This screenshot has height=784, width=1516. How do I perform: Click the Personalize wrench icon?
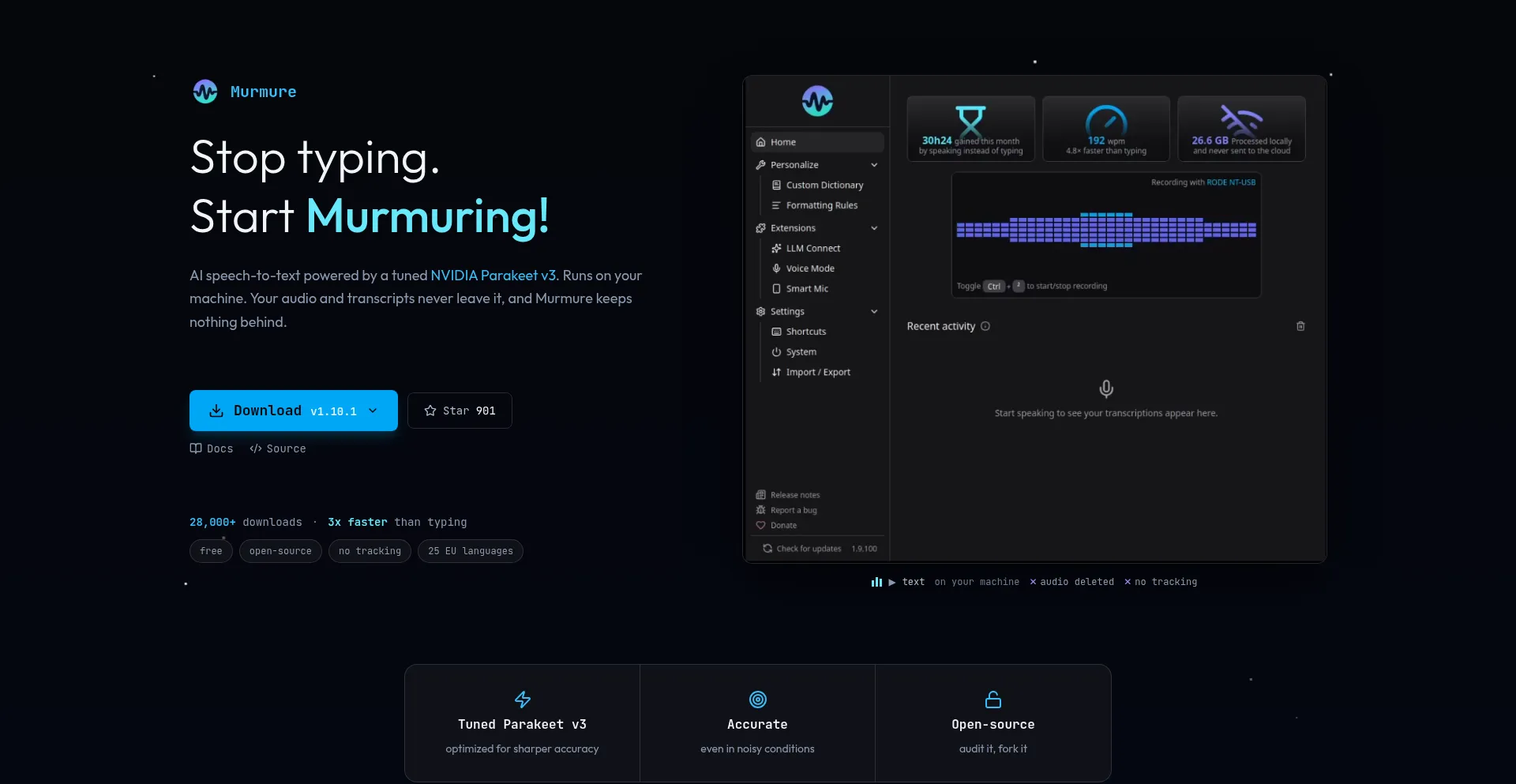pos(761,165)
